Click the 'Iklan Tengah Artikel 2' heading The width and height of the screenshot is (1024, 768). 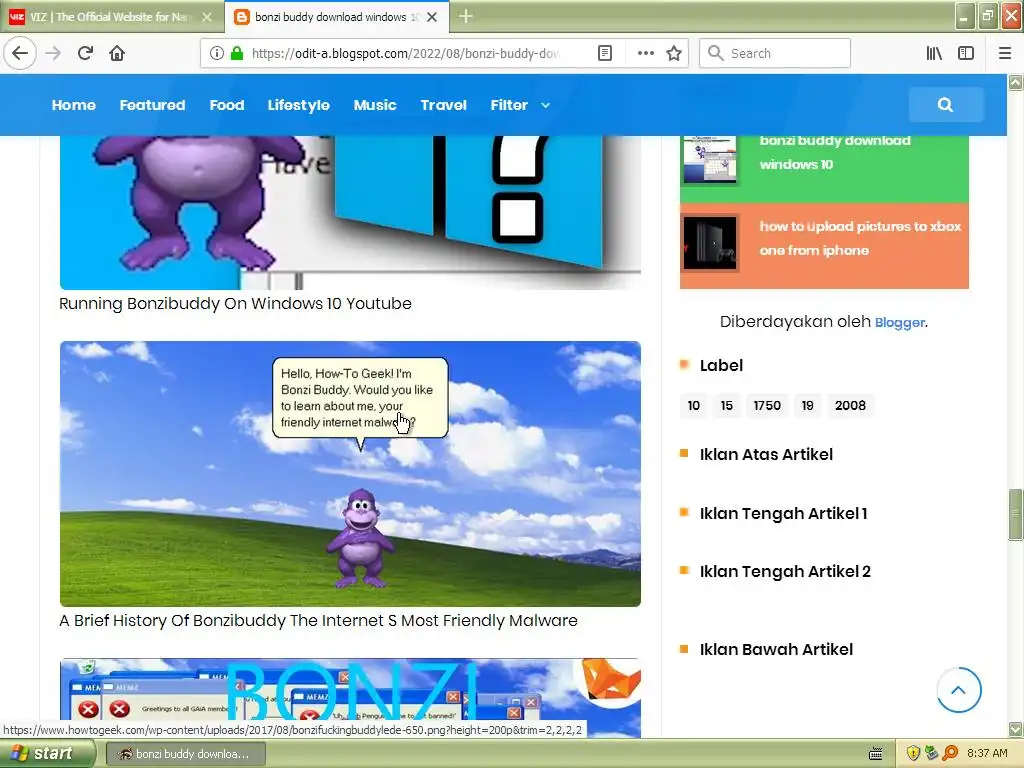click(785, 571)
